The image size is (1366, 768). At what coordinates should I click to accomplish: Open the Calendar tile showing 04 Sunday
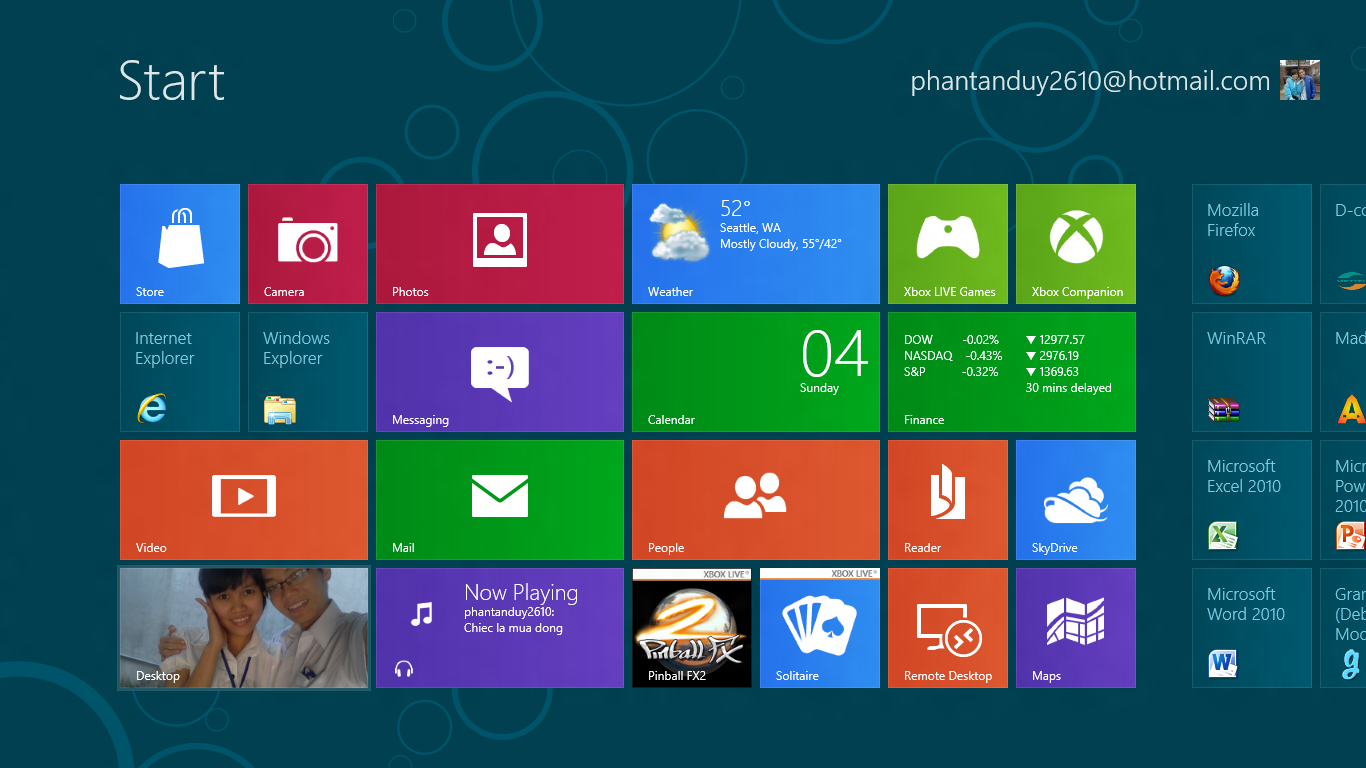756,372
